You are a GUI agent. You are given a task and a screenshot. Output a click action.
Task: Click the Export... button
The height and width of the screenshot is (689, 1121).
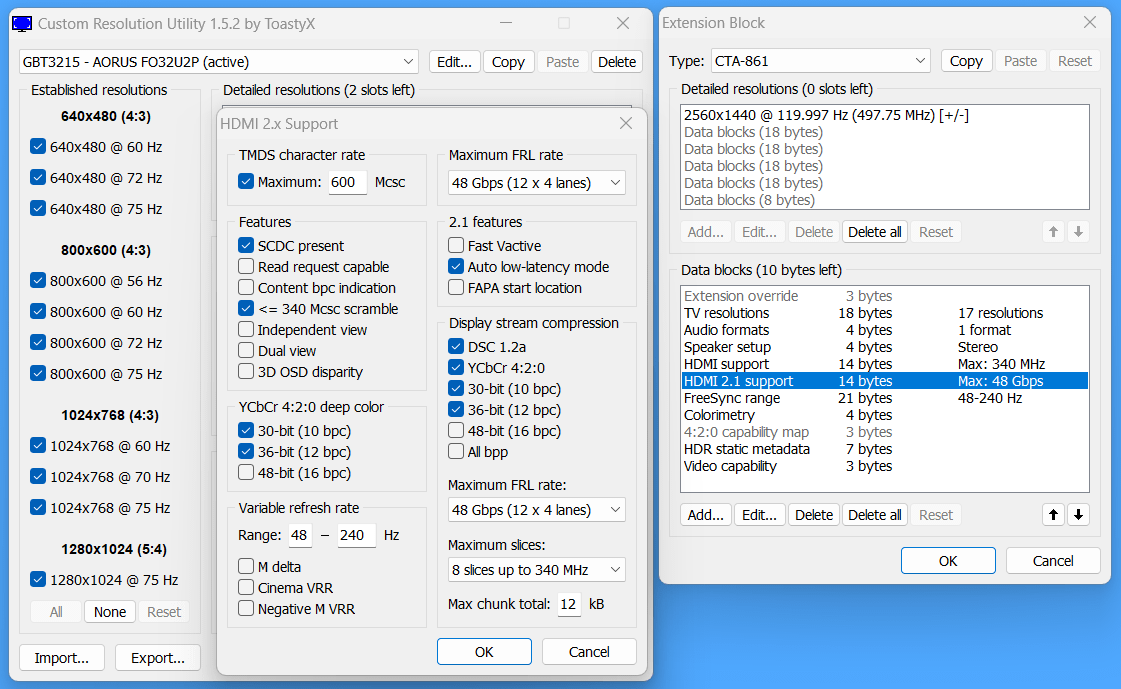(x=158, y=658)
